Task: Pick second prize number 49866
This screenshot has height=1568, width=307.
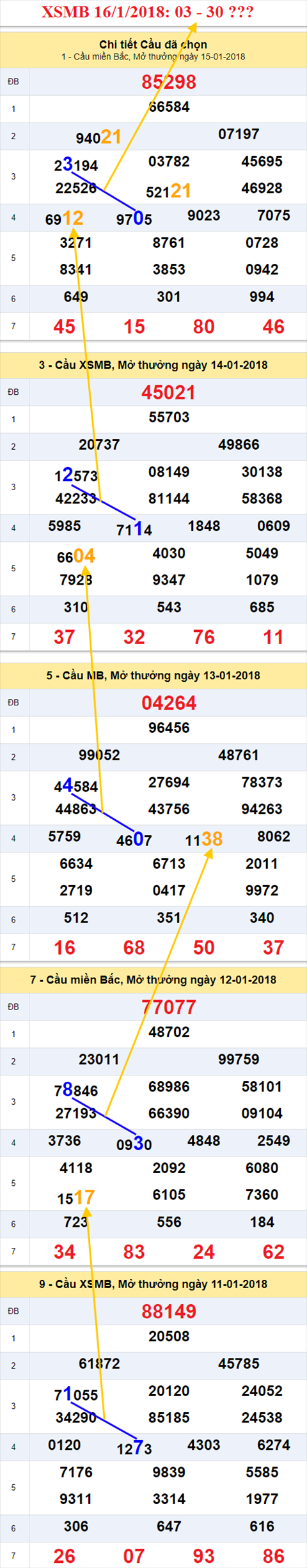Action: point(239,445)
